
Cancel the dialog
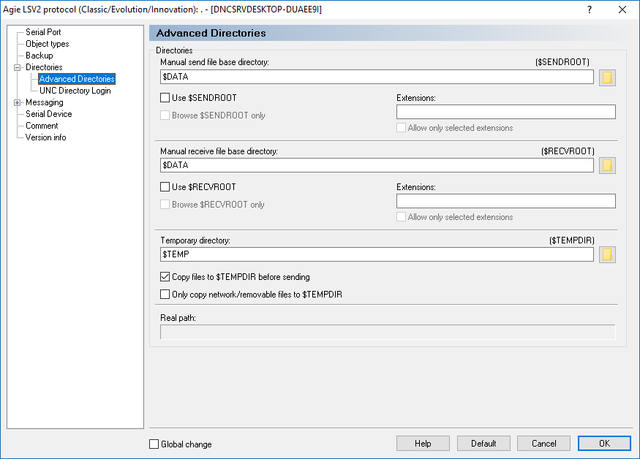click(x=544, y=443)
